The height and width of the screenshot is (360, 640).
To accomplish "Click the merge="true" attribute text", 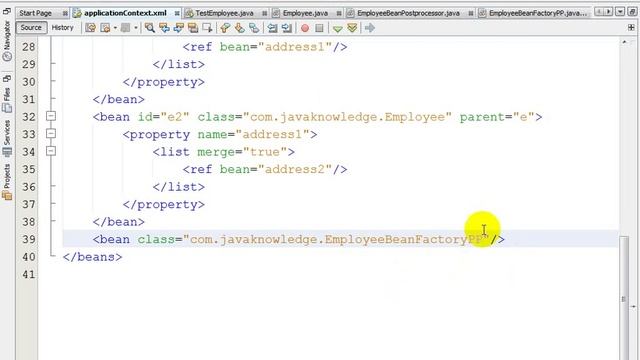I will pos(242,152).
